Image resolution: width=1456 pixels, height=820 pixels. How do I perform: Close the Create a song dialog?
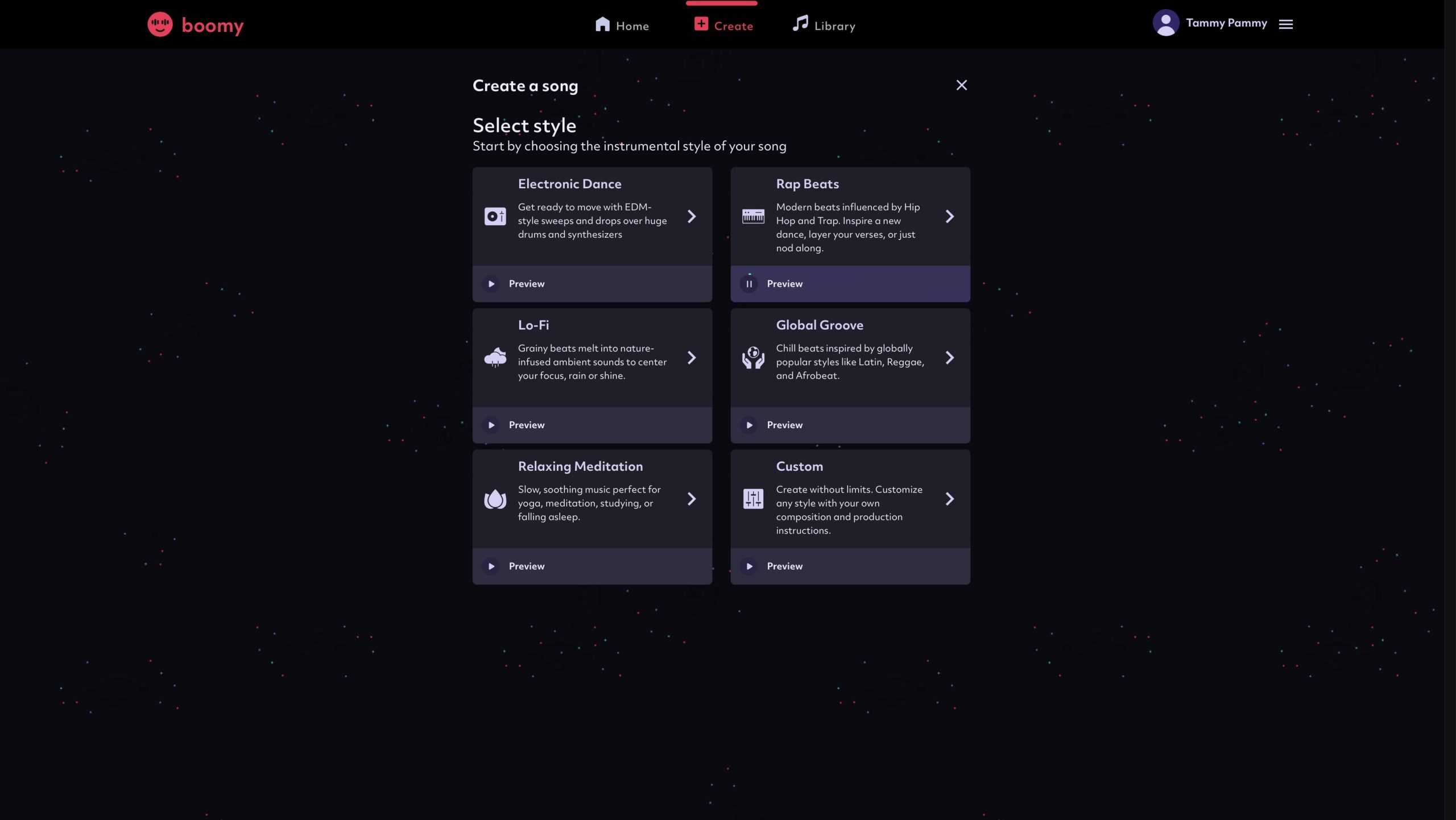click(x=961, y=85)
